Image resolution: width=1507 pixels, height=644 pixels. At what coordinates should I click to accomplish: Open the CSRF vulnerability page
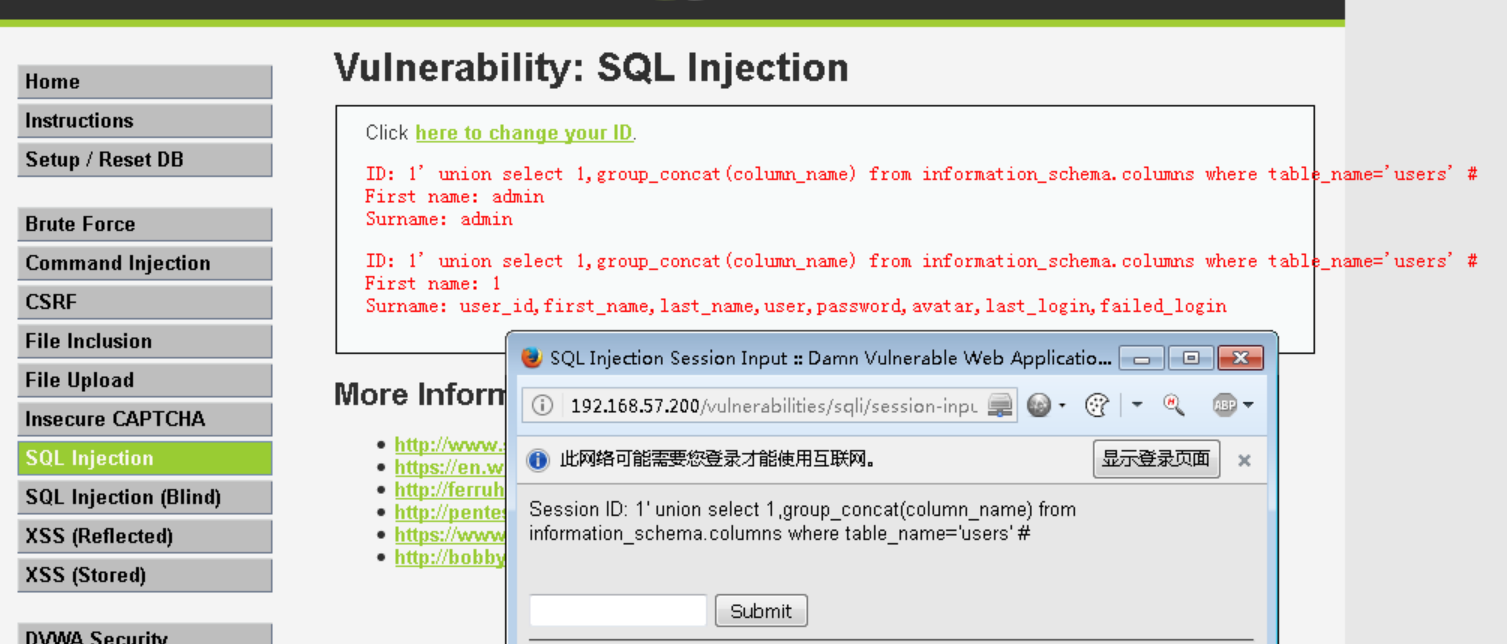(145, 302)
